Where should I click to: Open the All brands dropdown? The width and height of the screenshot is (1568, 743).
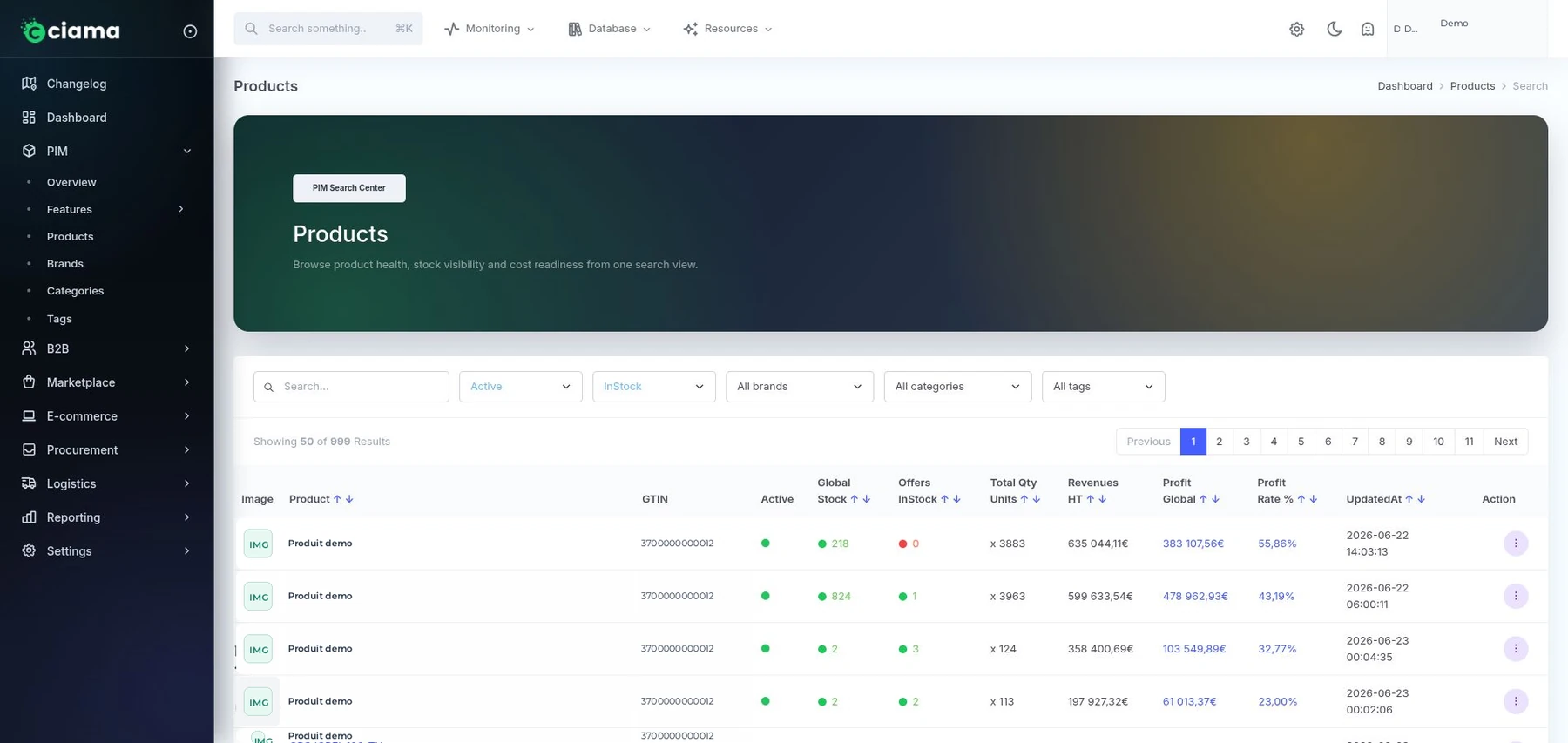[799, 387]
